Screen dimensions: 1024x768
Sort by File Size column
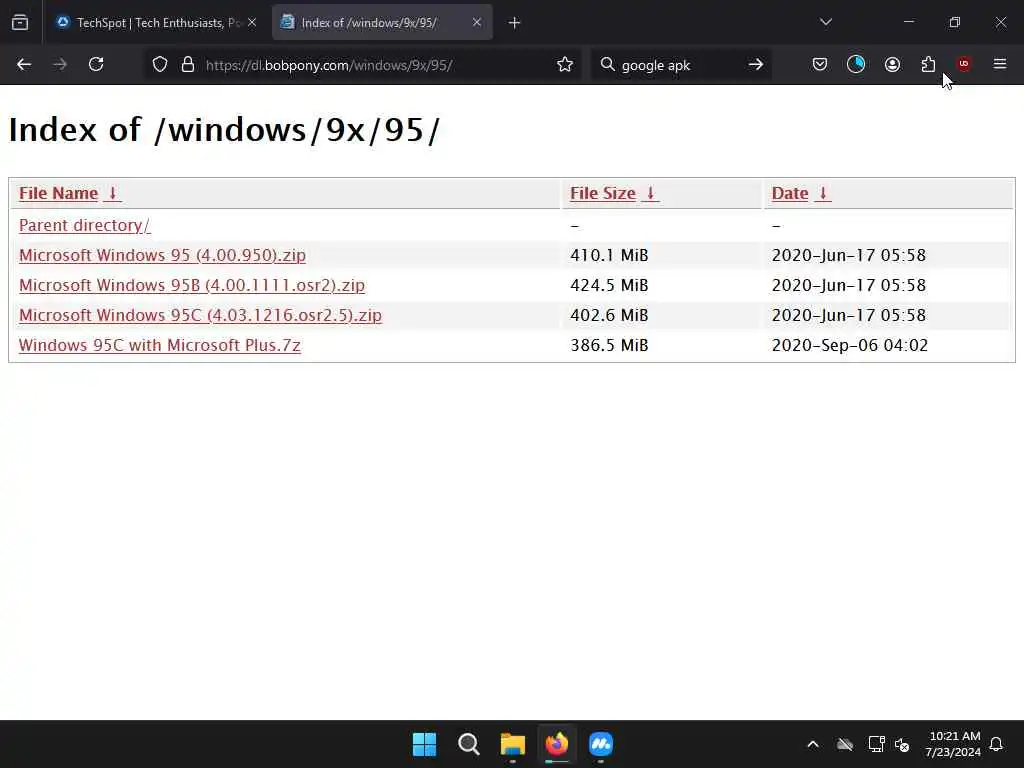[x=613, y=194]
